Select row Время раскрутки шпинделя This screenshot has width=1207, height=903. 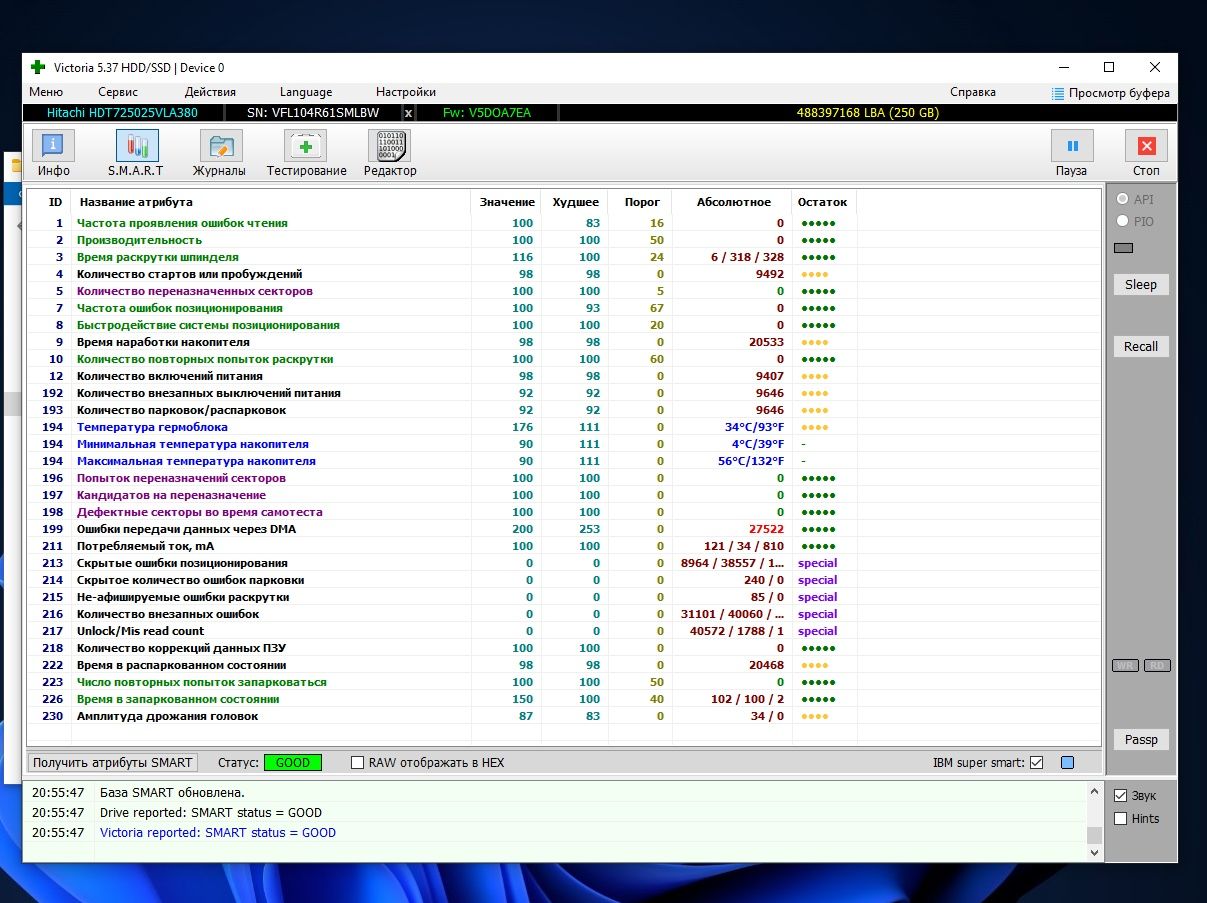442,257
